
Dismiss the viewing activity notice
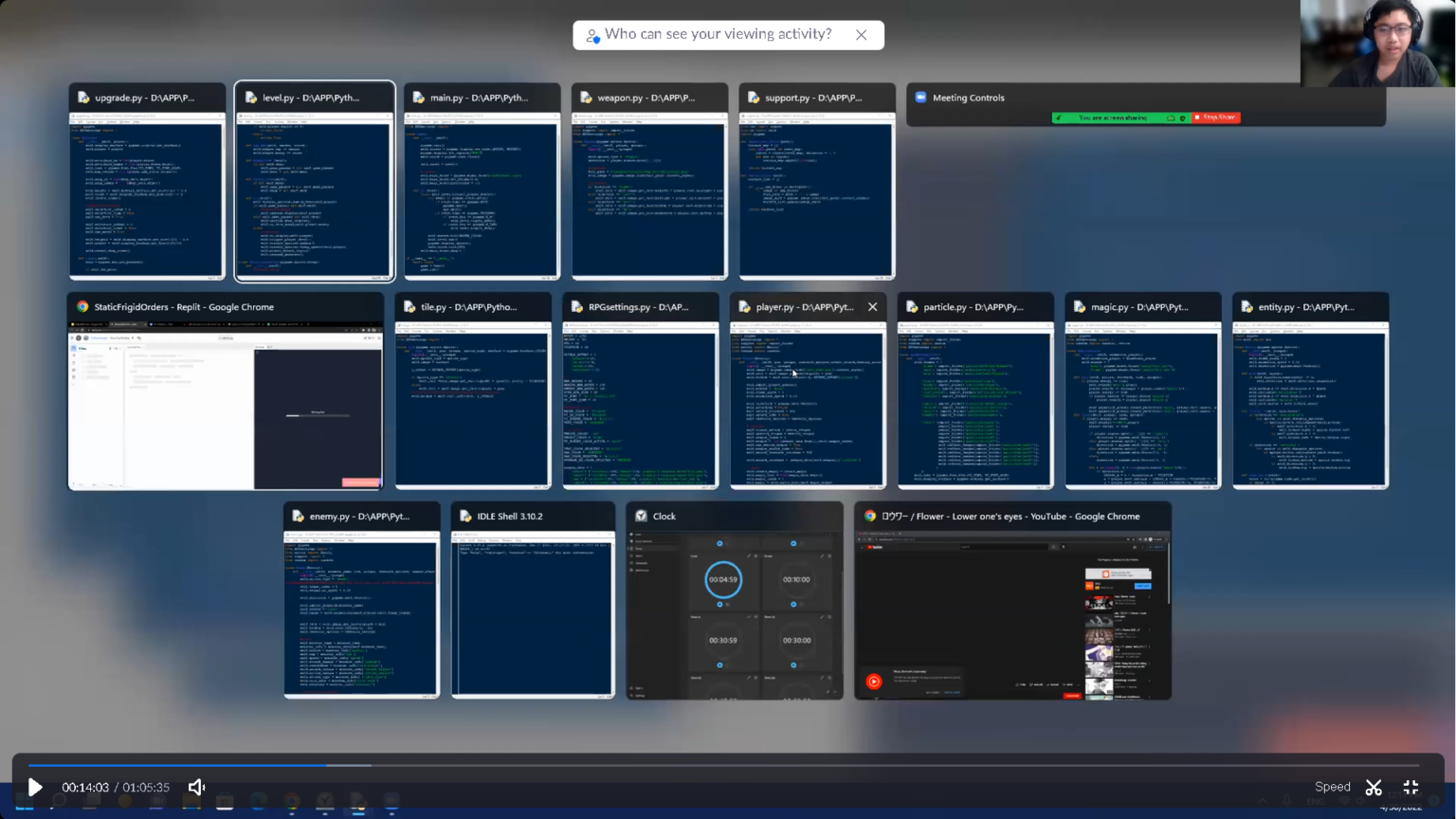[861, 35]
